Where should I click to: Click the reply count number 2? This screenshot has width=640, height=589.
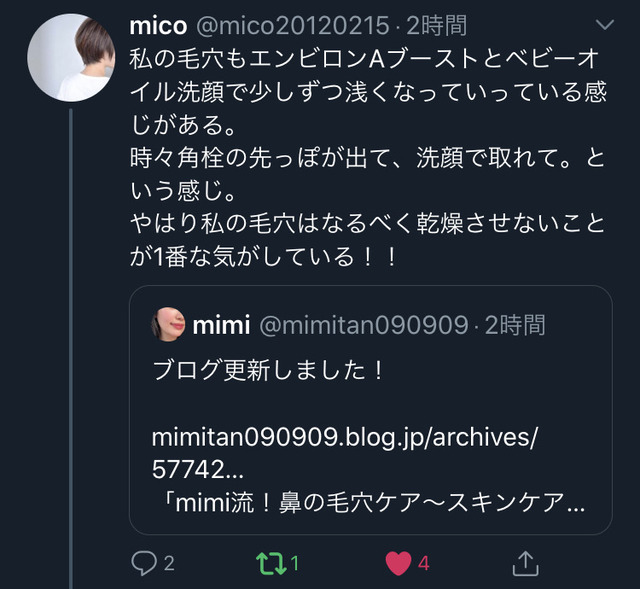coord(169,564)
